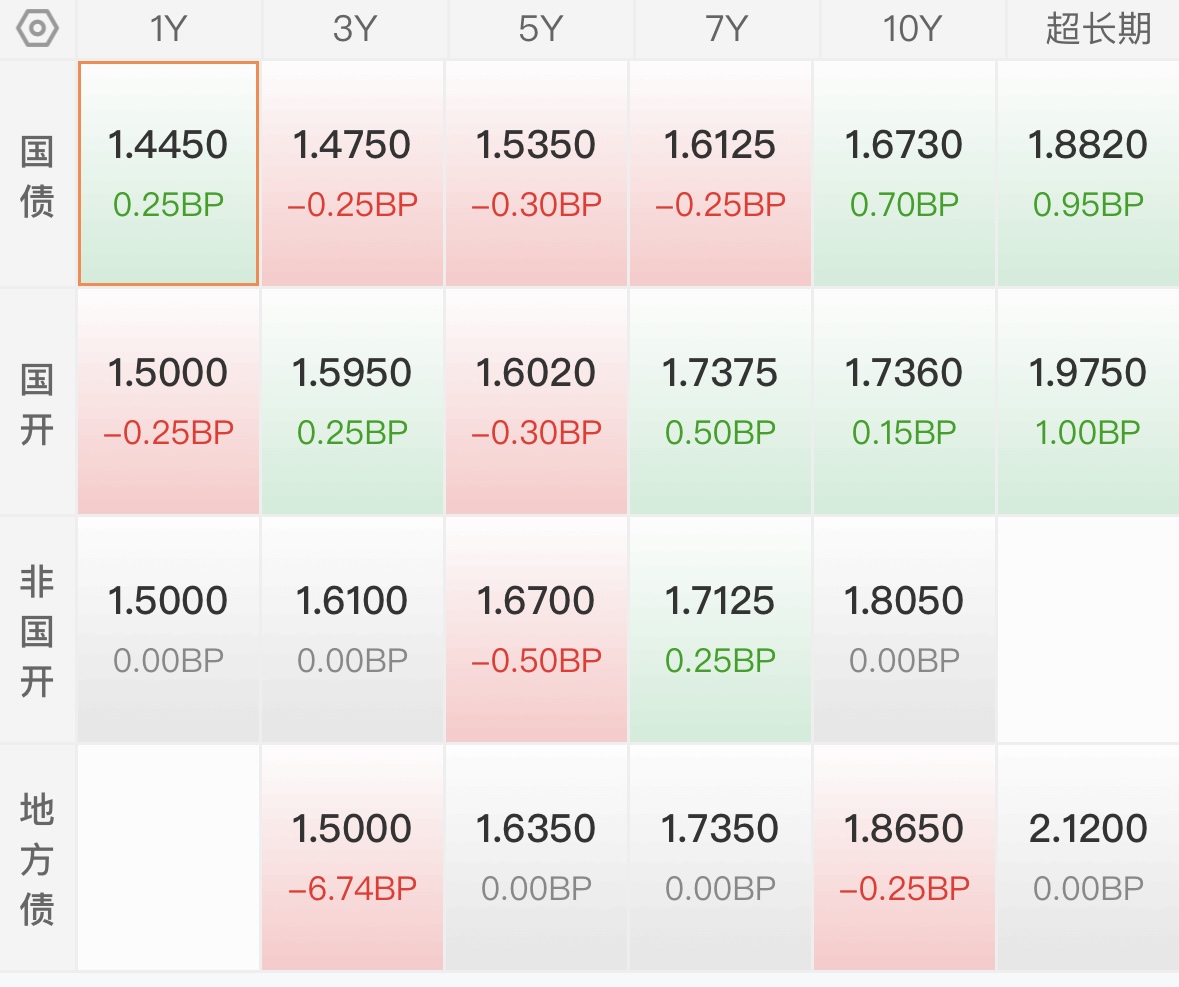
Task: Click the 国开 row label
Action: point(37,404)
